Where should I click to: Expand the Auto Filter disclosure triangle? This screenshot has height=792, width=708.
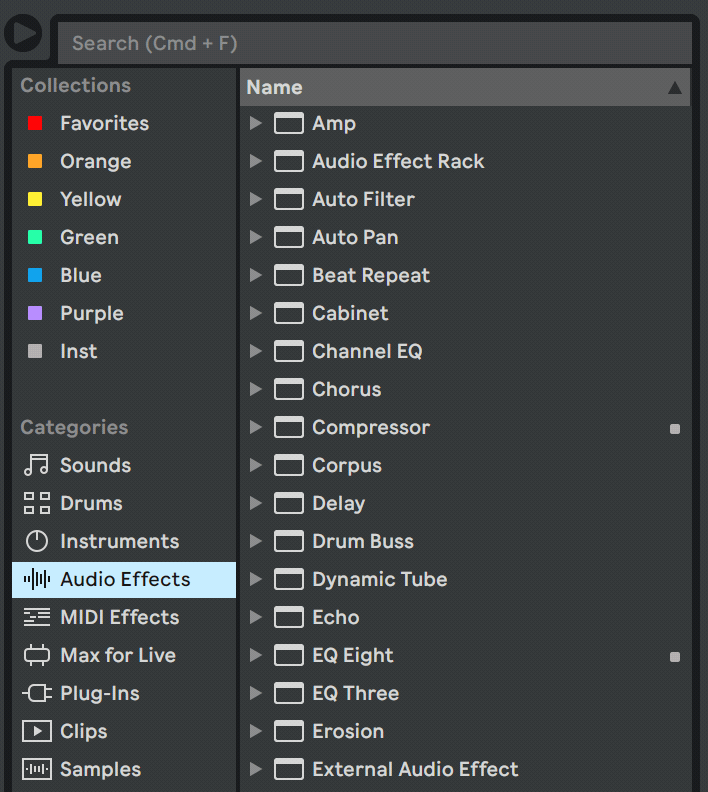point(256,199)
